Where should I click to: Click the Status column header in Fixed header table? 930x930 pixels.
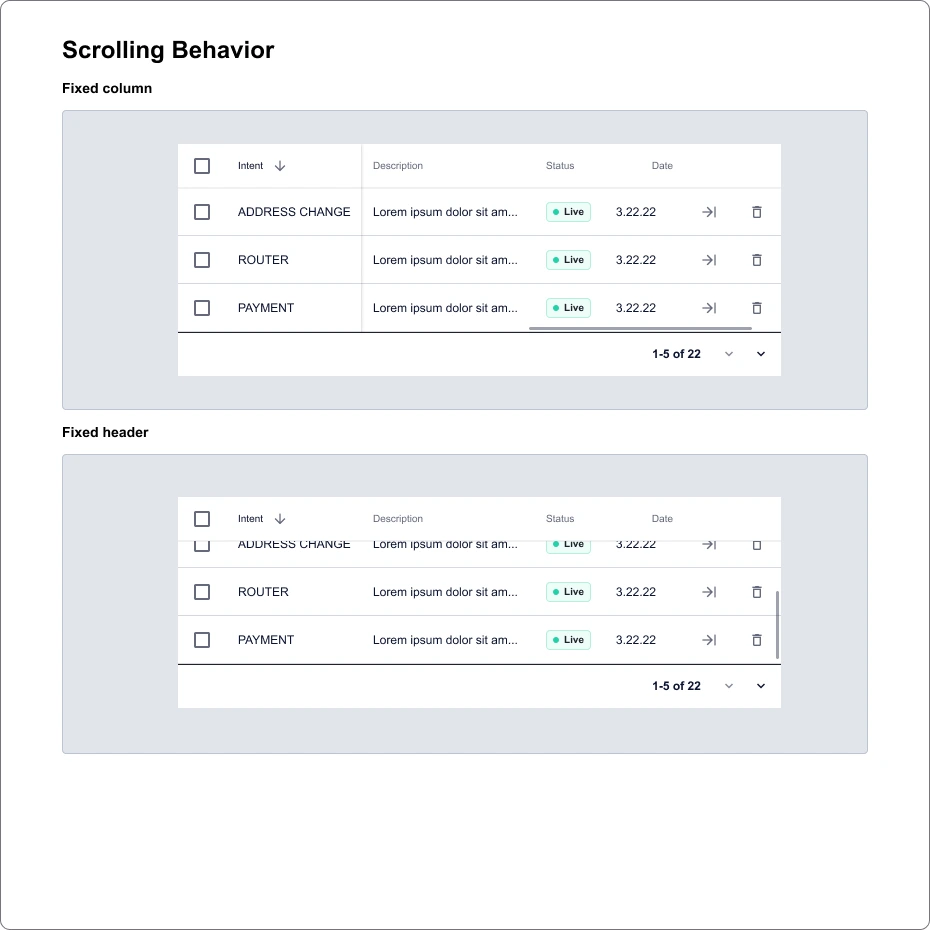pyautogui.click(x=560, y=519)
